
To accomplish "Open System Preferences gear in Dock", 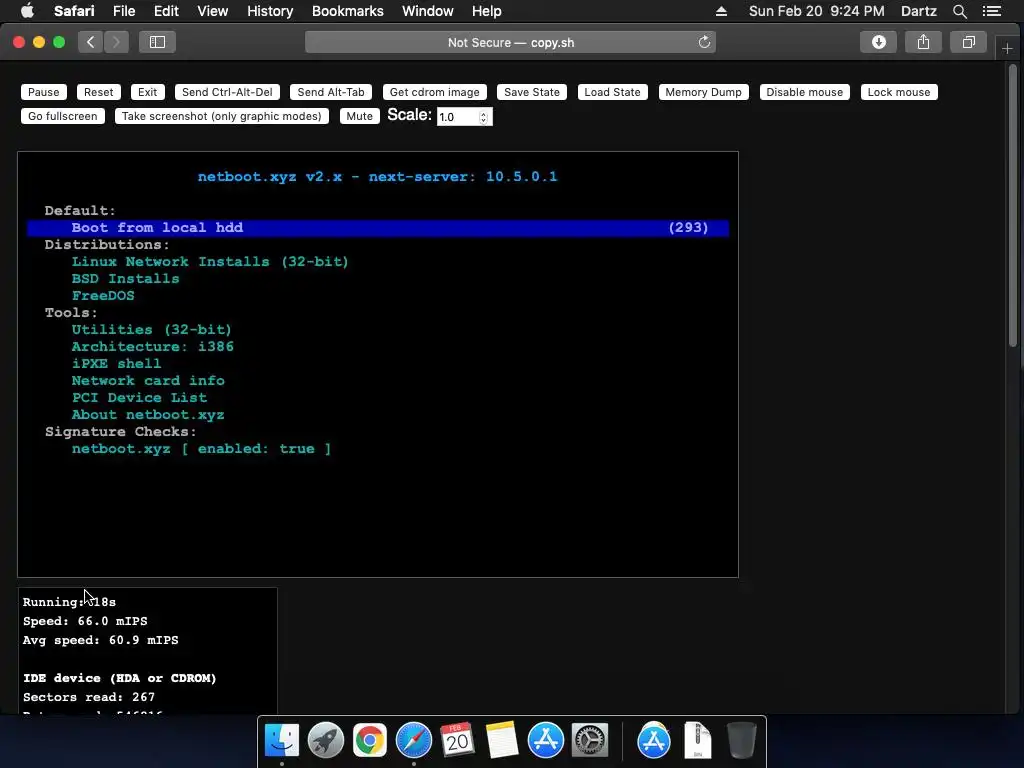I will 590,741.
